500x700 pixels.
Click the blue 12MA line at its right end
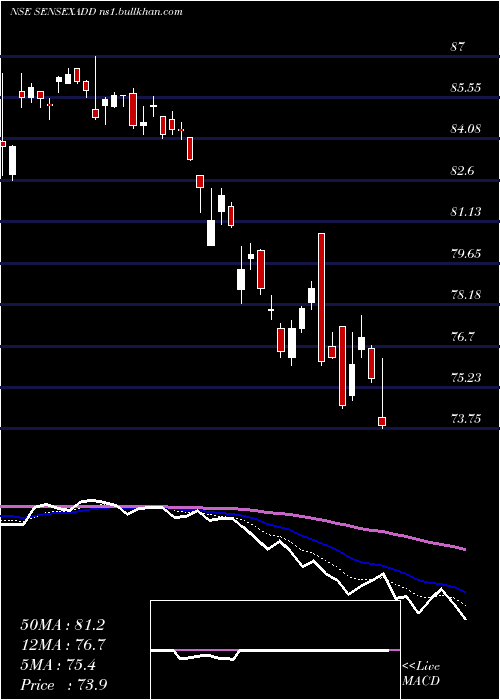pos(464,592)
